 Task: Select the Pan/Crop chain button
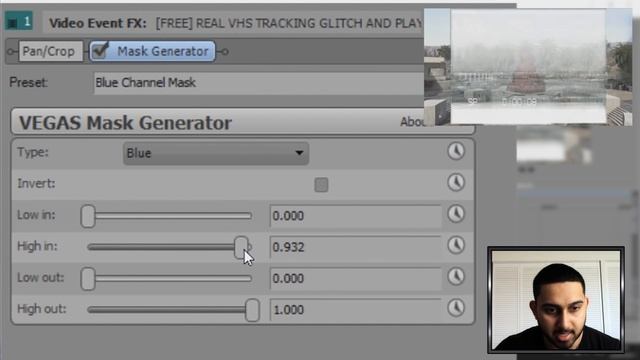pyautogui.click(x=51, y=51)
